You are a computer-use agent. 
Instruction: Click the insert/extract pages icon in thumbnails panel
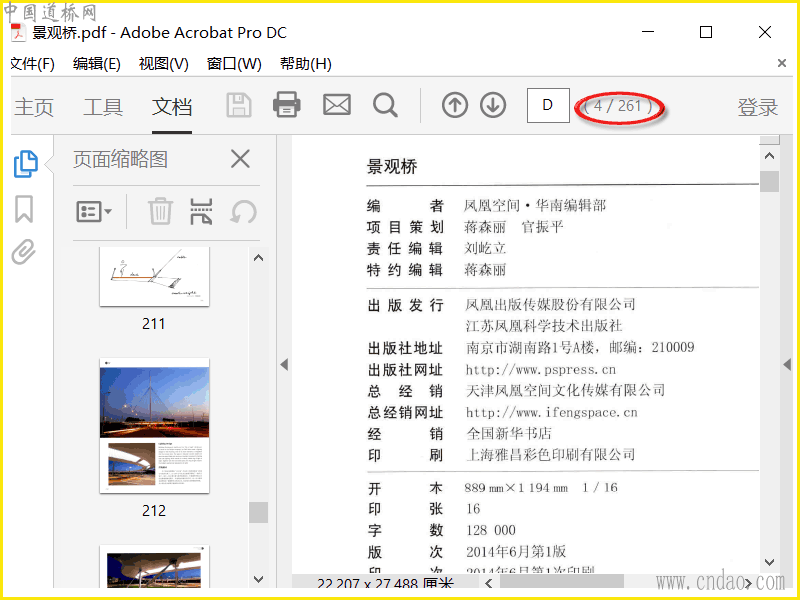[x=201, y=211]
